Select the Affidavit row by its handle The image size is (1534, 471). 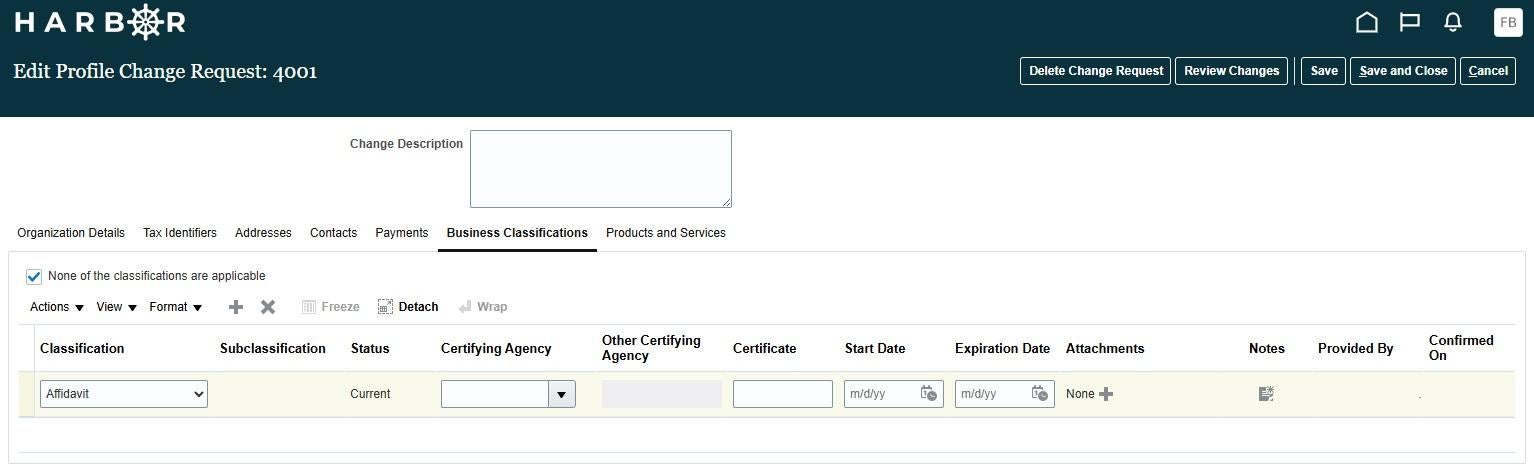[27, 394]
